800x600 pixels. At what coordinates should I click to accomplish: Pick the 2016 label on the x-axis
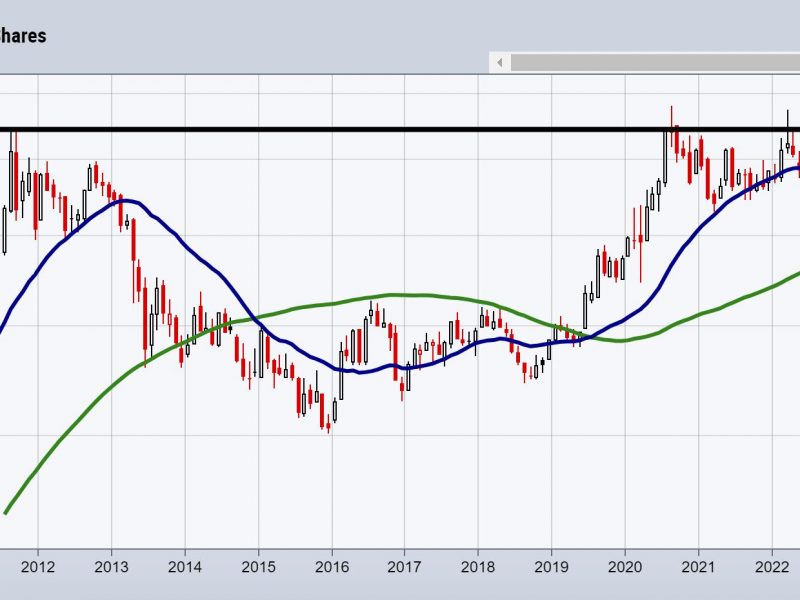coord(332,567)
